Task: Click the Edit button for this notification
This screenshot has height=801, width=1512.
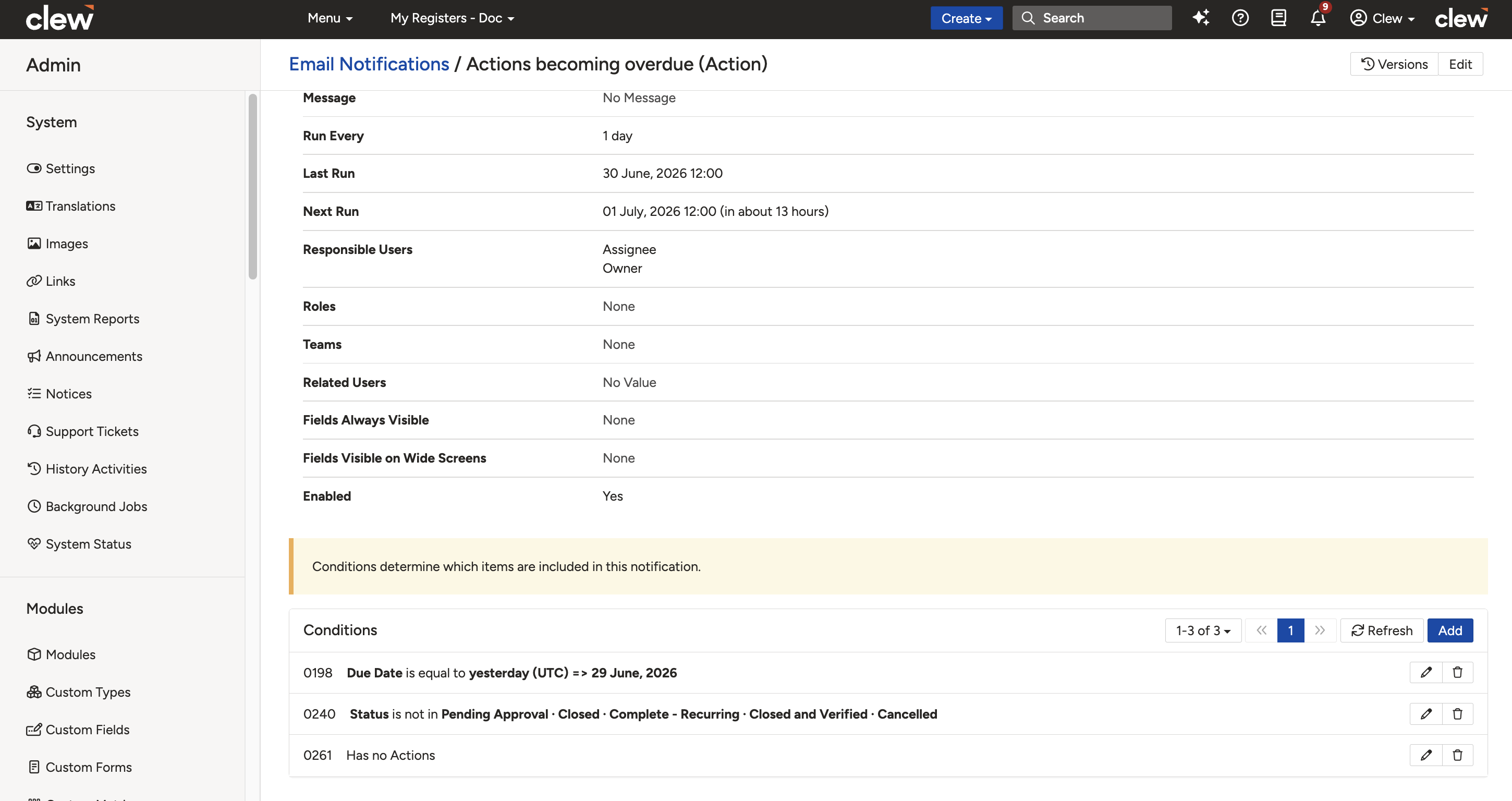Action: click(x=1460, y=64)
